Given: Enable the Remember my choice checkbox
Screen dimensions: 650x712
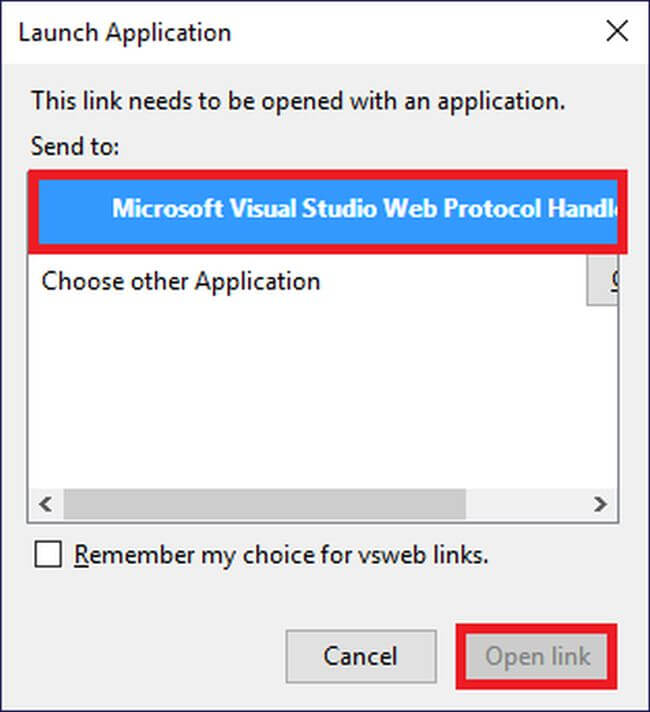Looking at the screenshot, I should pos(48,555).
